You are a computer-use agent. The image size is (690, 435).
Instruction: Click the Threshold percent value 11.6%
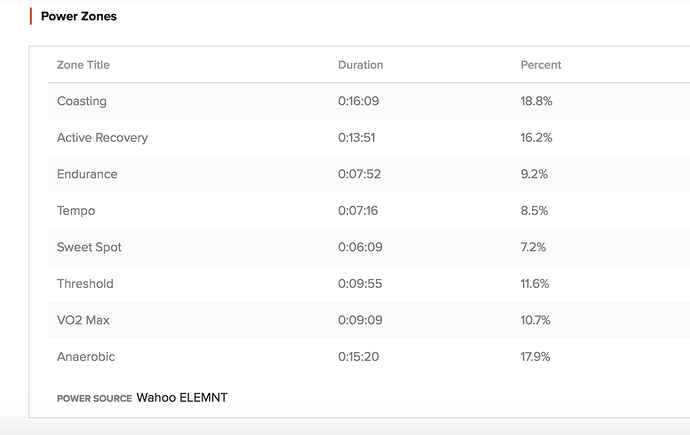click(x=536, y=284)
